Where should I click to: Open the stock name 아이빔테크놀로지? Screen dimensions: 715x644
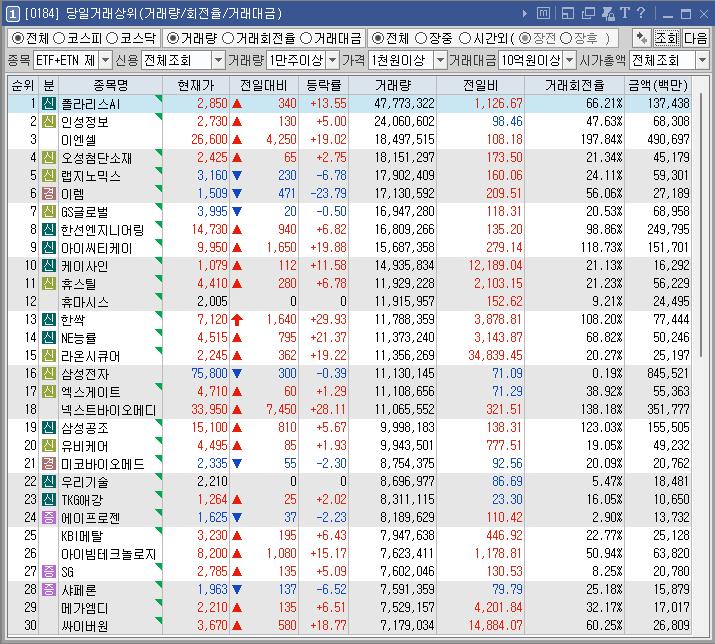109,554
